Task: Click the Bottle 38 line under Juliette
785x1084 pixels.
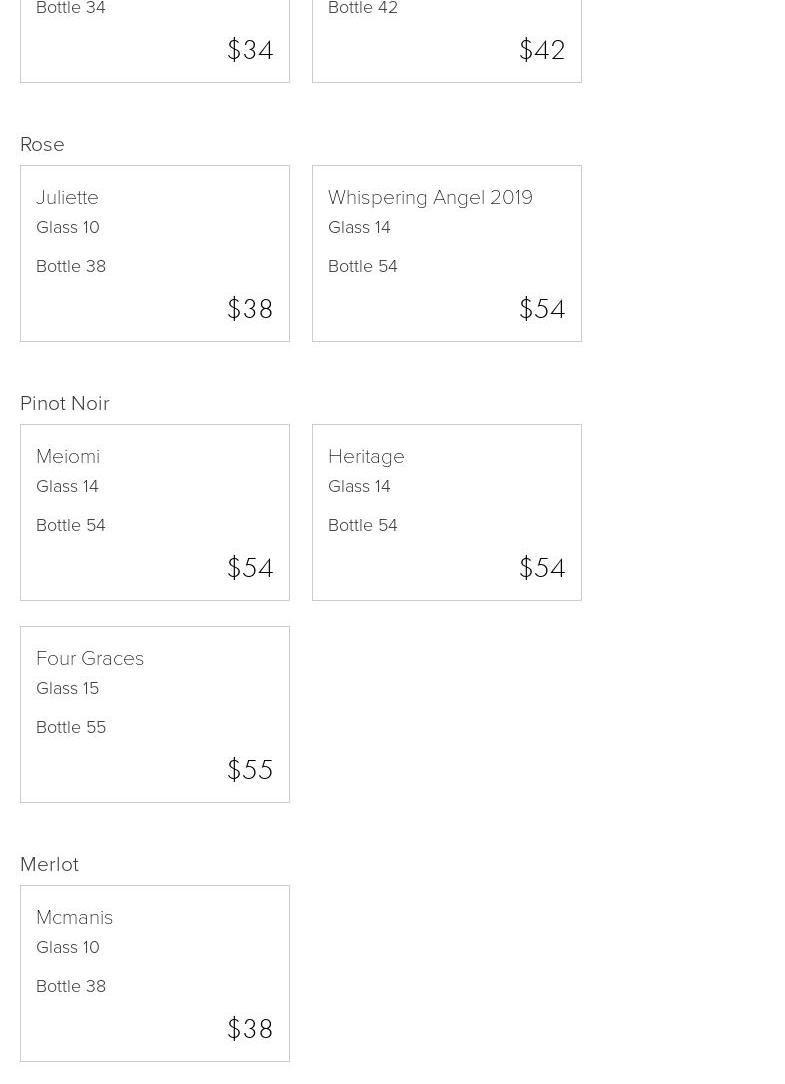Action: [x=71, y=266]
